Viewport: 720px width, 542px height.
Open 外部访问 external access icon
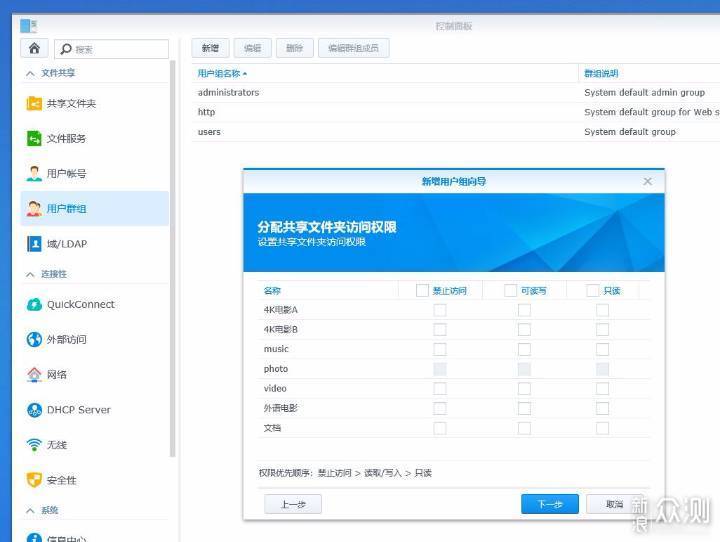coord(34,339)
